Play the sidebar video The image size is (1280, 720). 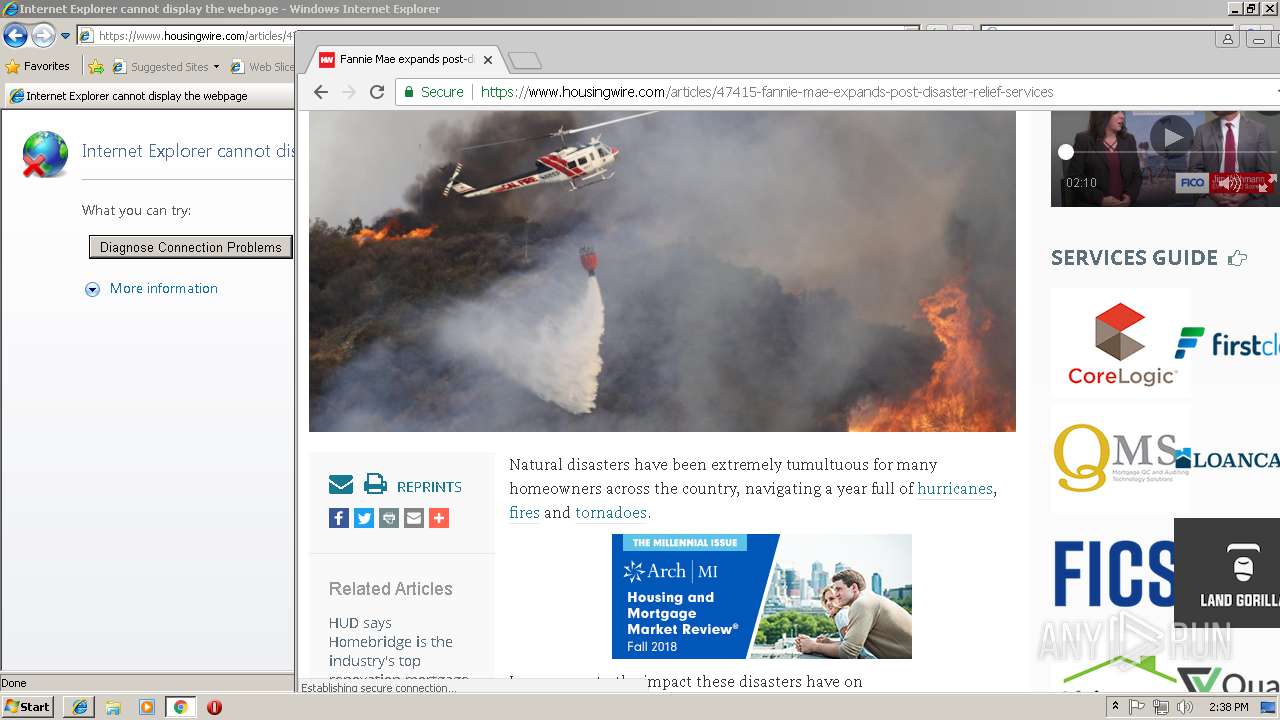coord(1171,136)
